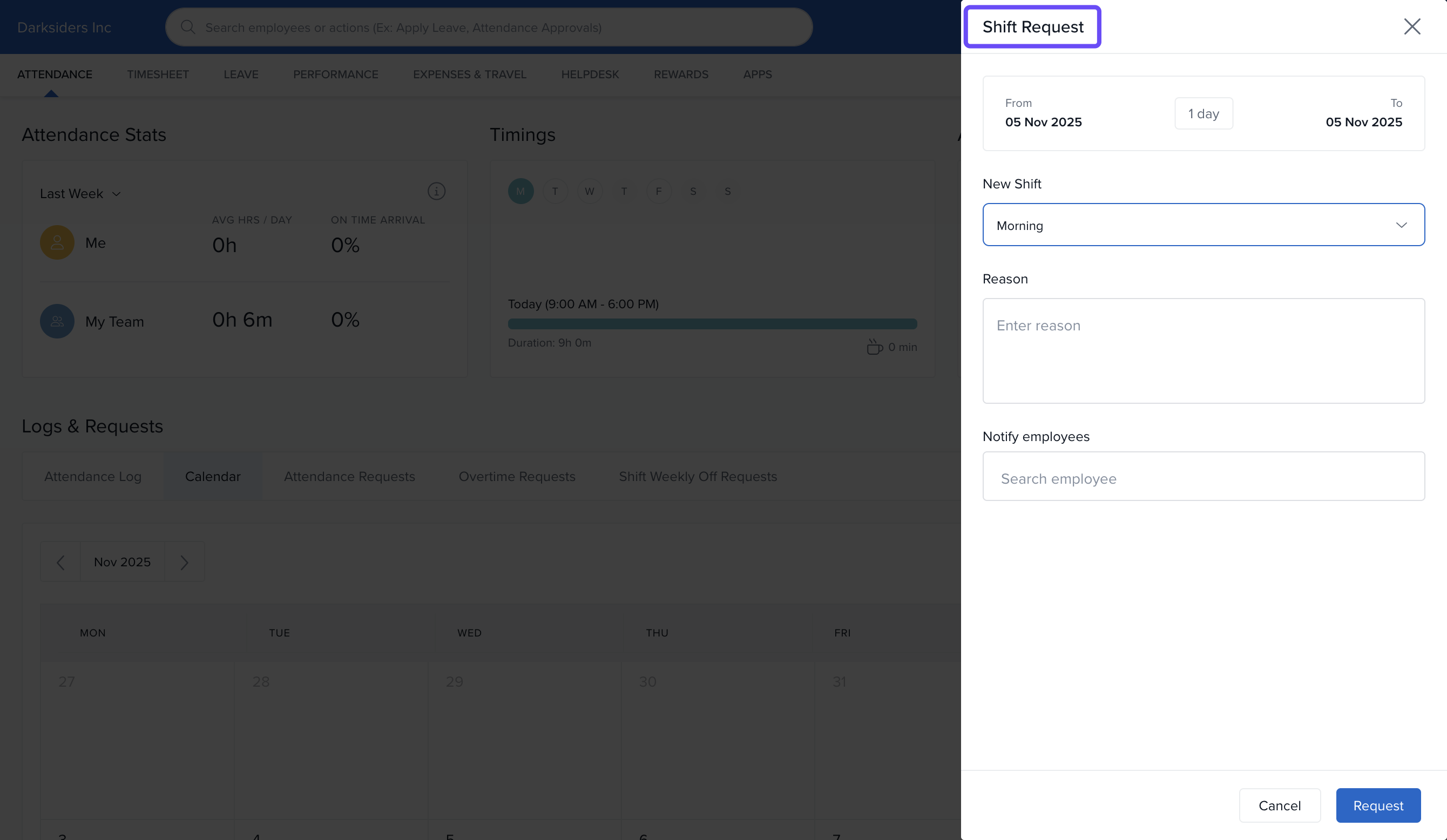Click the Cancel button
Image resolution: width=1447 pixels, height=840 pixels.
click(1279, 805)
